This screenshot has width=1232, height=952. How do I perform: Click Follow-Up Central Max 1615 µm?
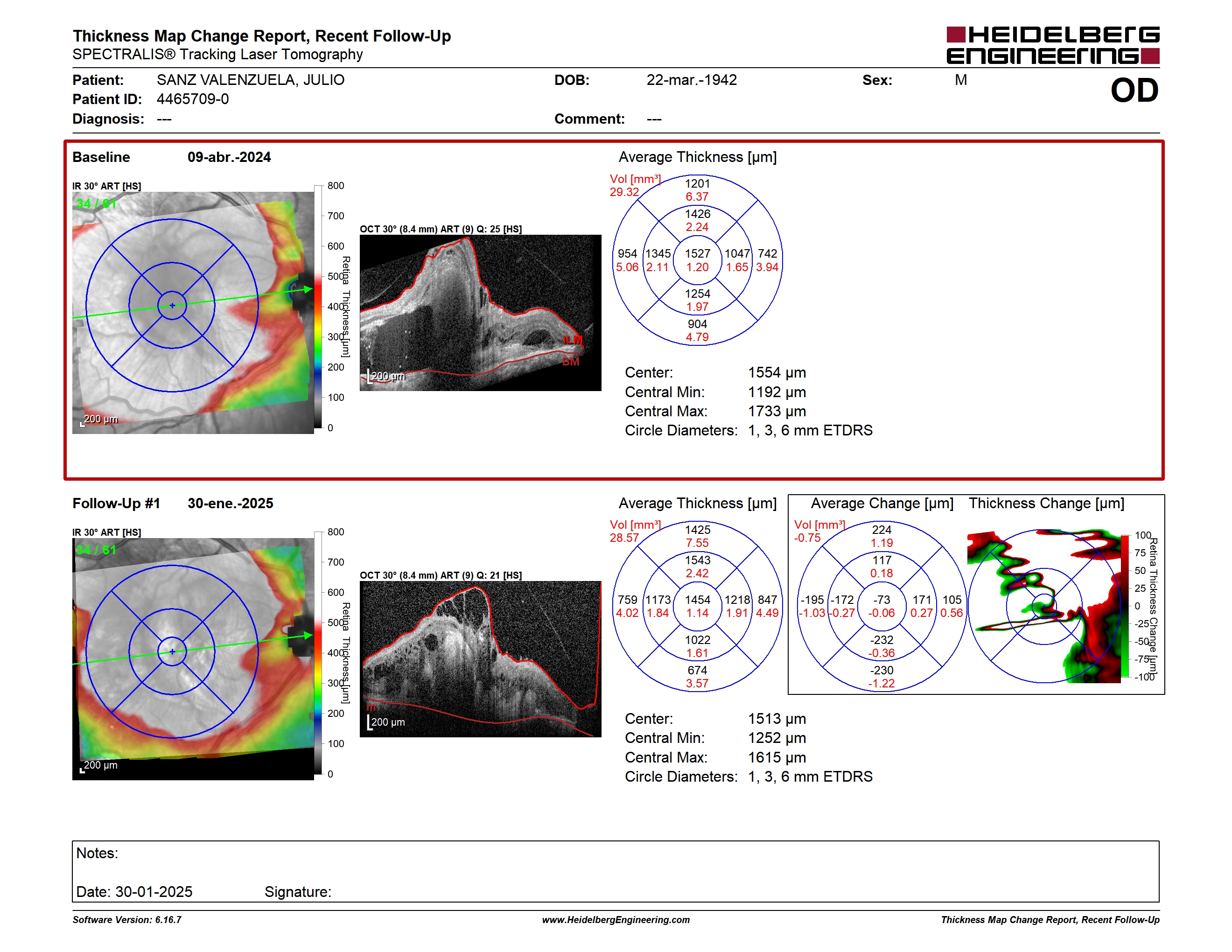pyautogui.click(x=777, y=757)
